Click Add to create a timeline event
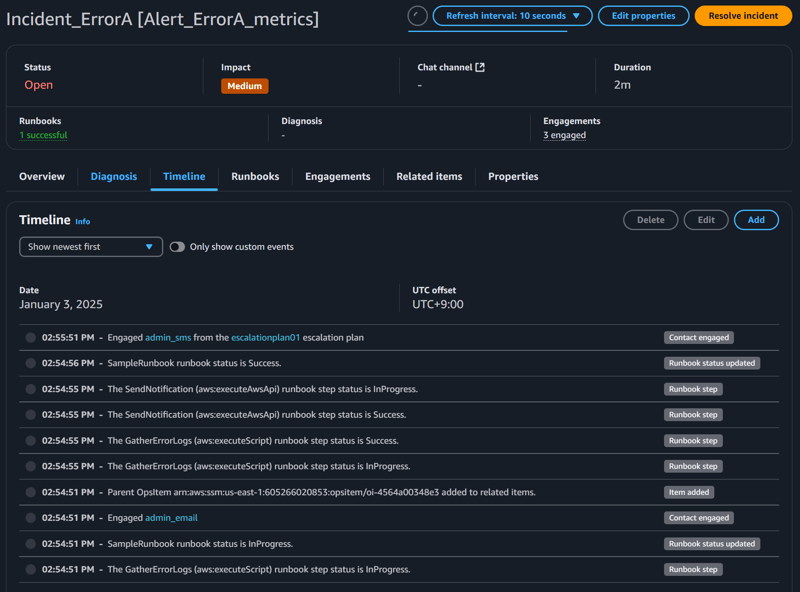This screenshot has width=800, height=592. [756, 219]
